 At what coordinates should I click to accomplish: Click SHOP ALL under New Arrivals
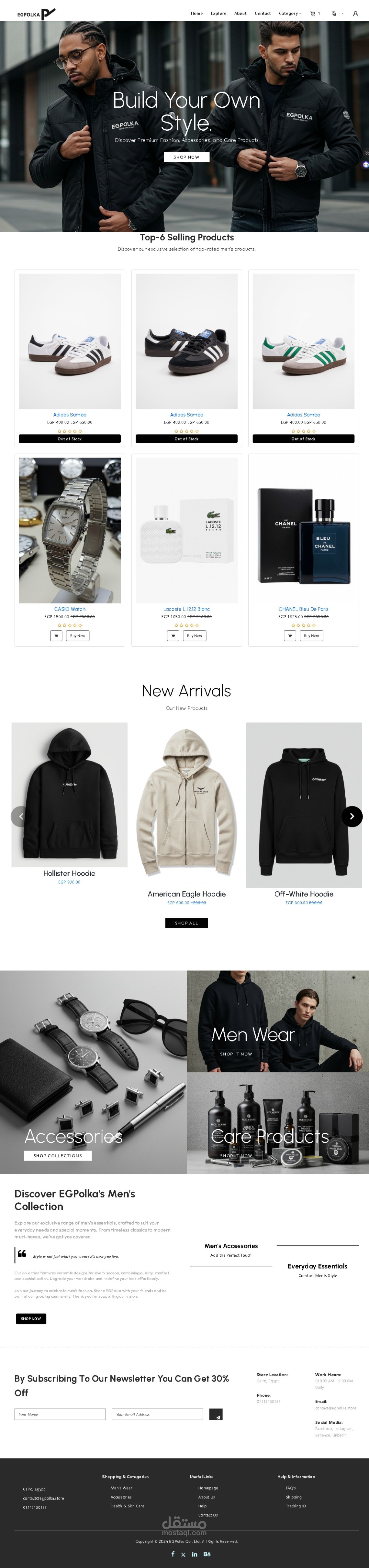pyautogui.click(x=186, y=923)
